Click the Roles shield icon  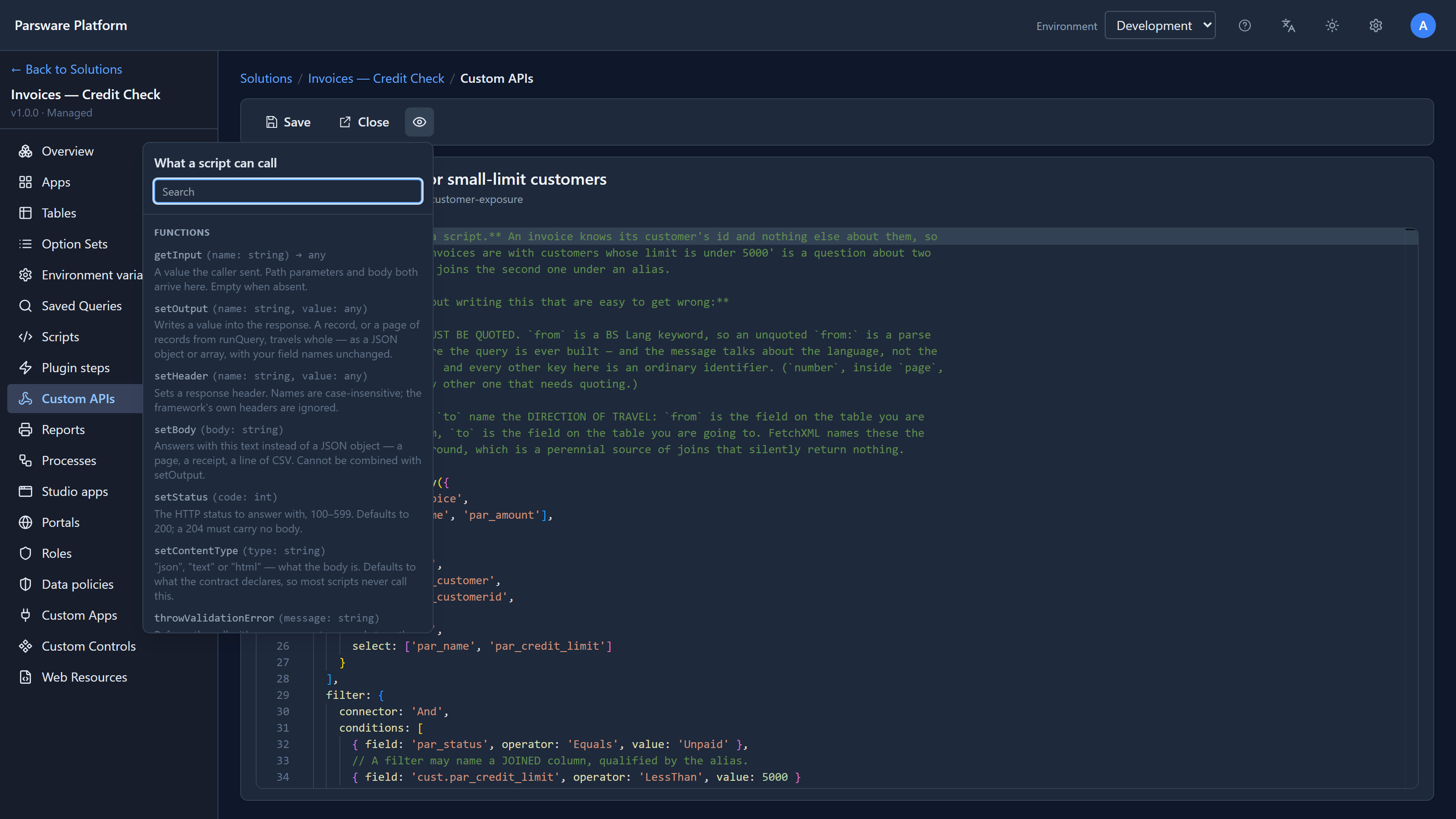[25, 553]
